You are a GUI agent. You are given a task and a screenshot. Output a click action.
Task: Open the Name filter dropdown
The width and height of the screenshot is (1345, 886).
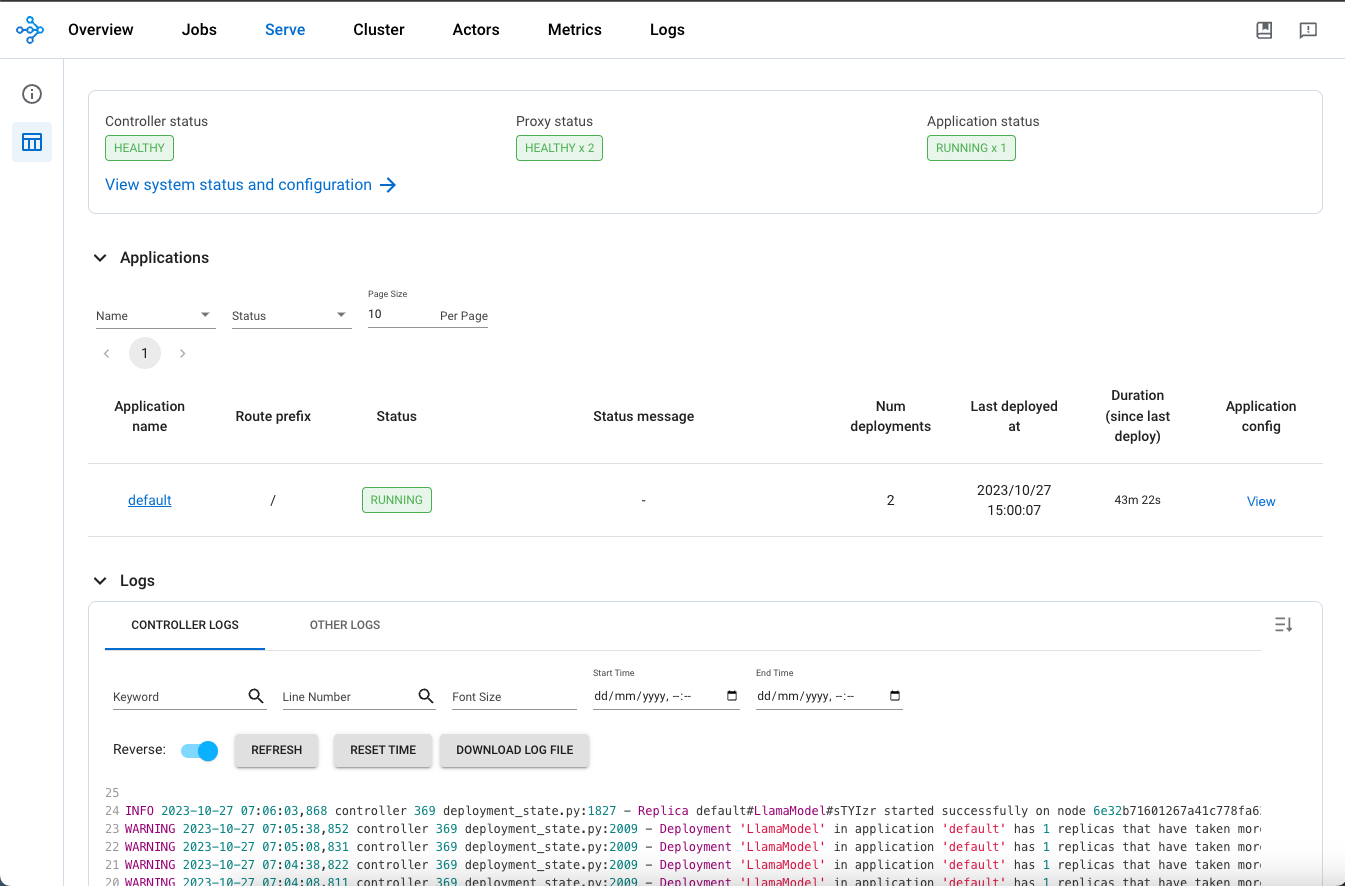pos(155,315)
